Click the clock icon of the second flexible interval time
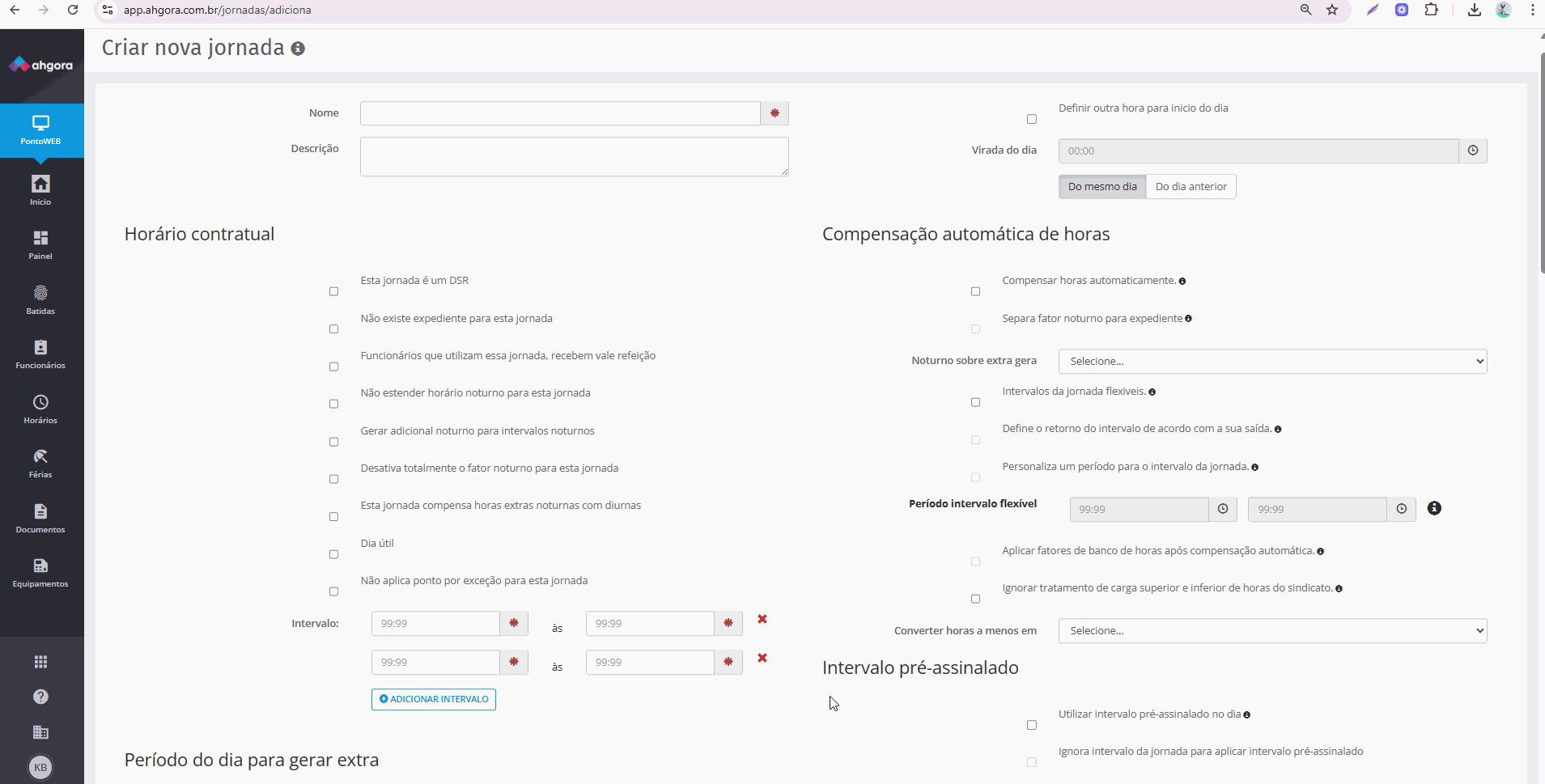Image resolution: width=1545 pixels, height=784 pixels. click(1402, 509)
